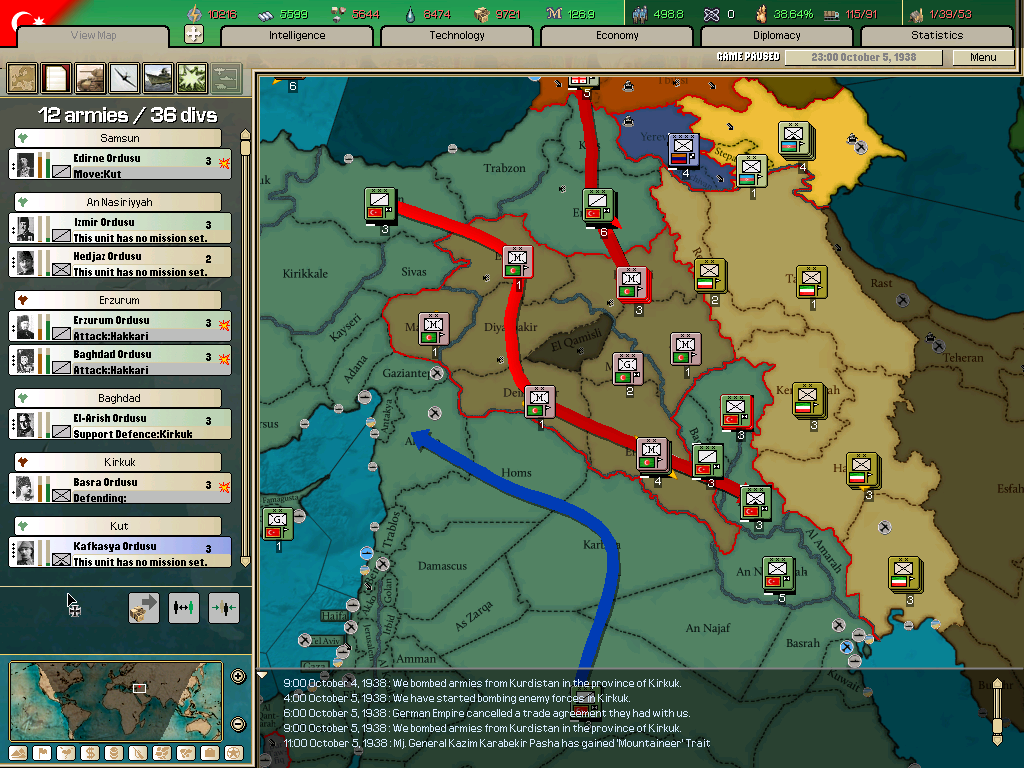The width and height of the screenshot is (1024, 768).
Task: Open the Technology tab
Action: tap(457, 36)
